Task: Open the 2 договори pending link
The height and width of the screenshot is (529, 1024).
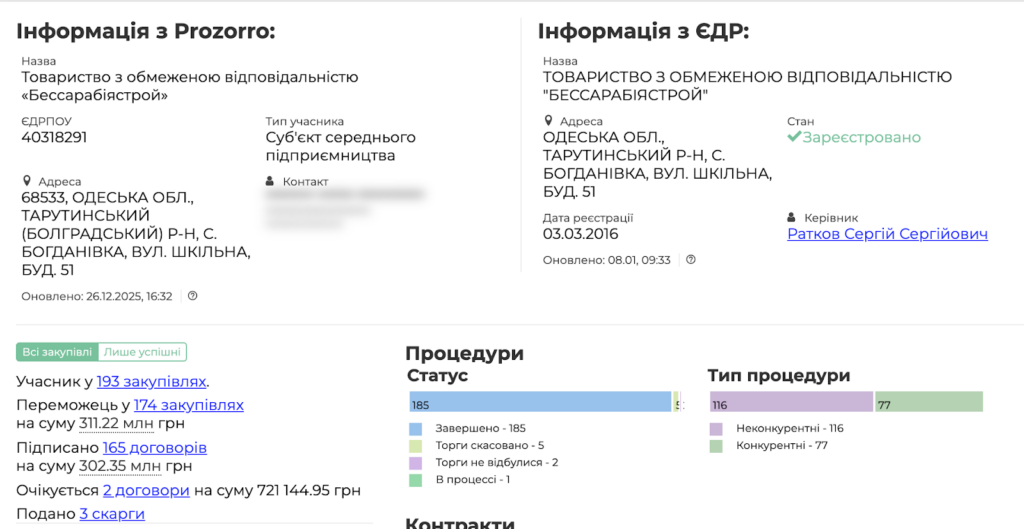Action: click(x=146, y=491)
